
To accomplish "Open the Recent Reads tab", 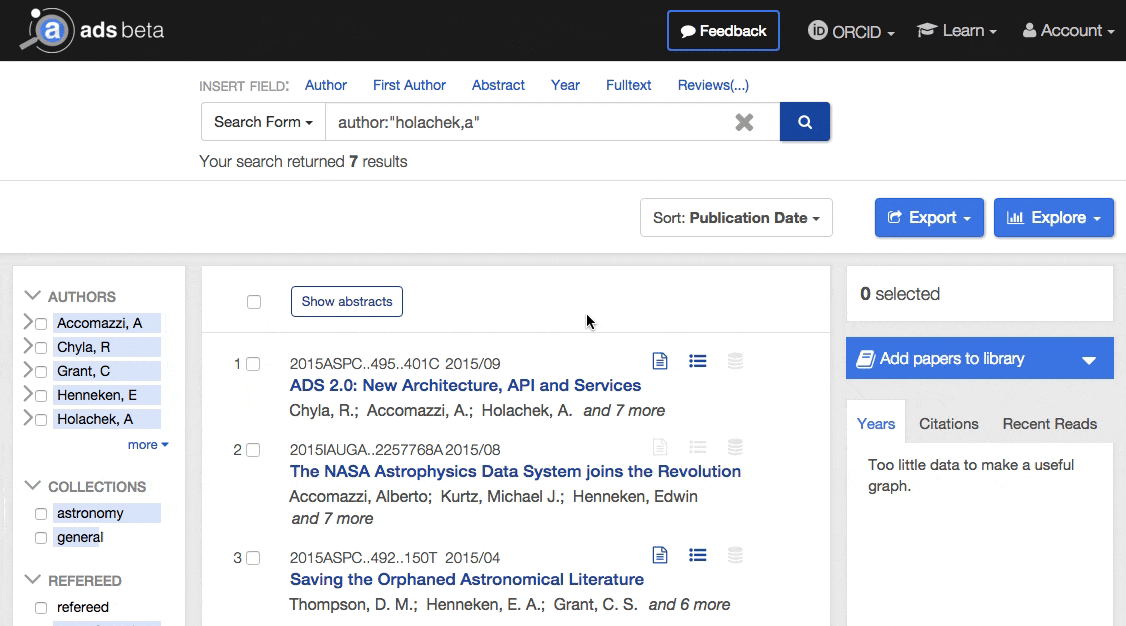I will point(1049,424).
